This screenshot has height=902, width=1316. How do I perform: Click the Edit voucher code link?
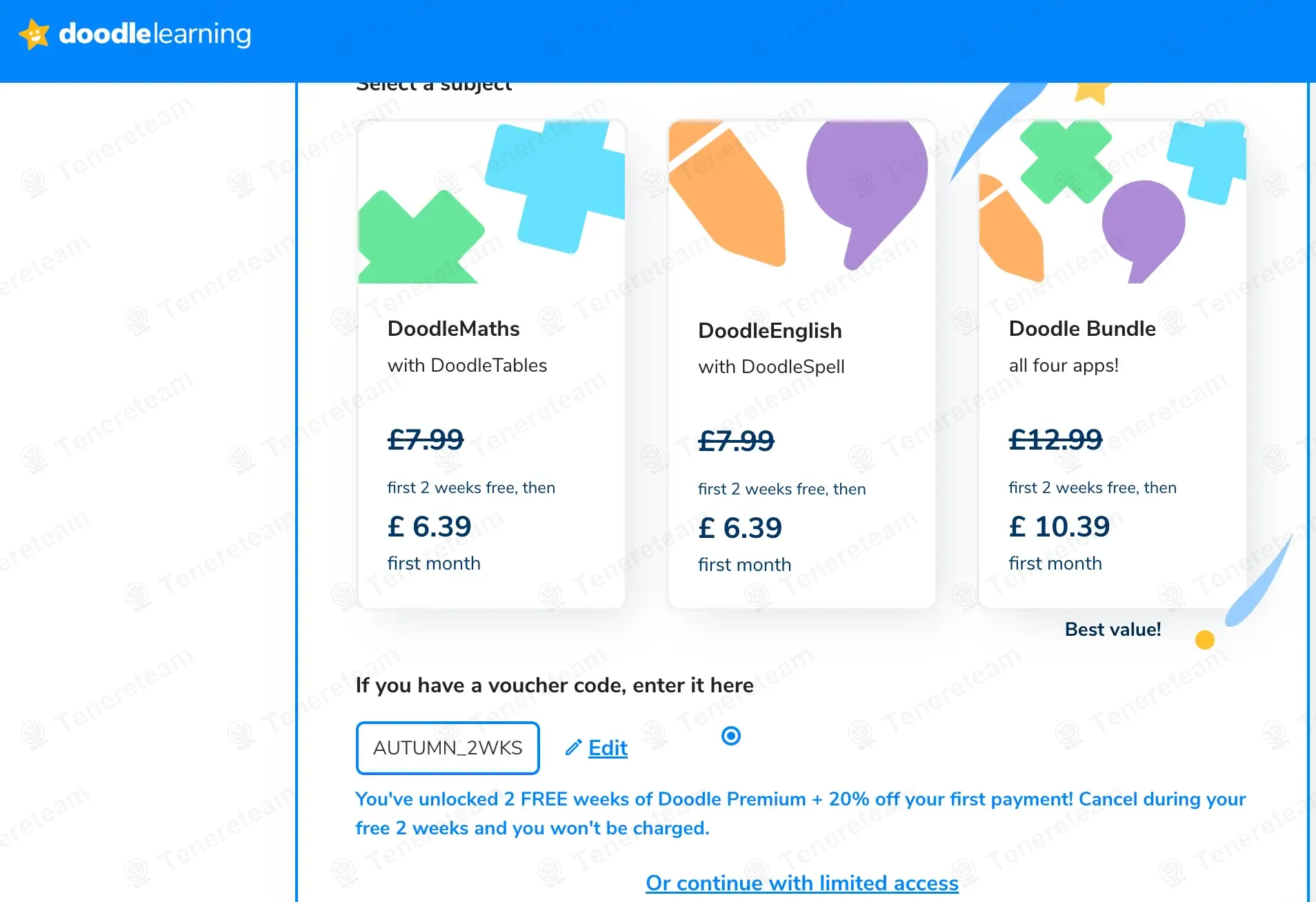608,748
